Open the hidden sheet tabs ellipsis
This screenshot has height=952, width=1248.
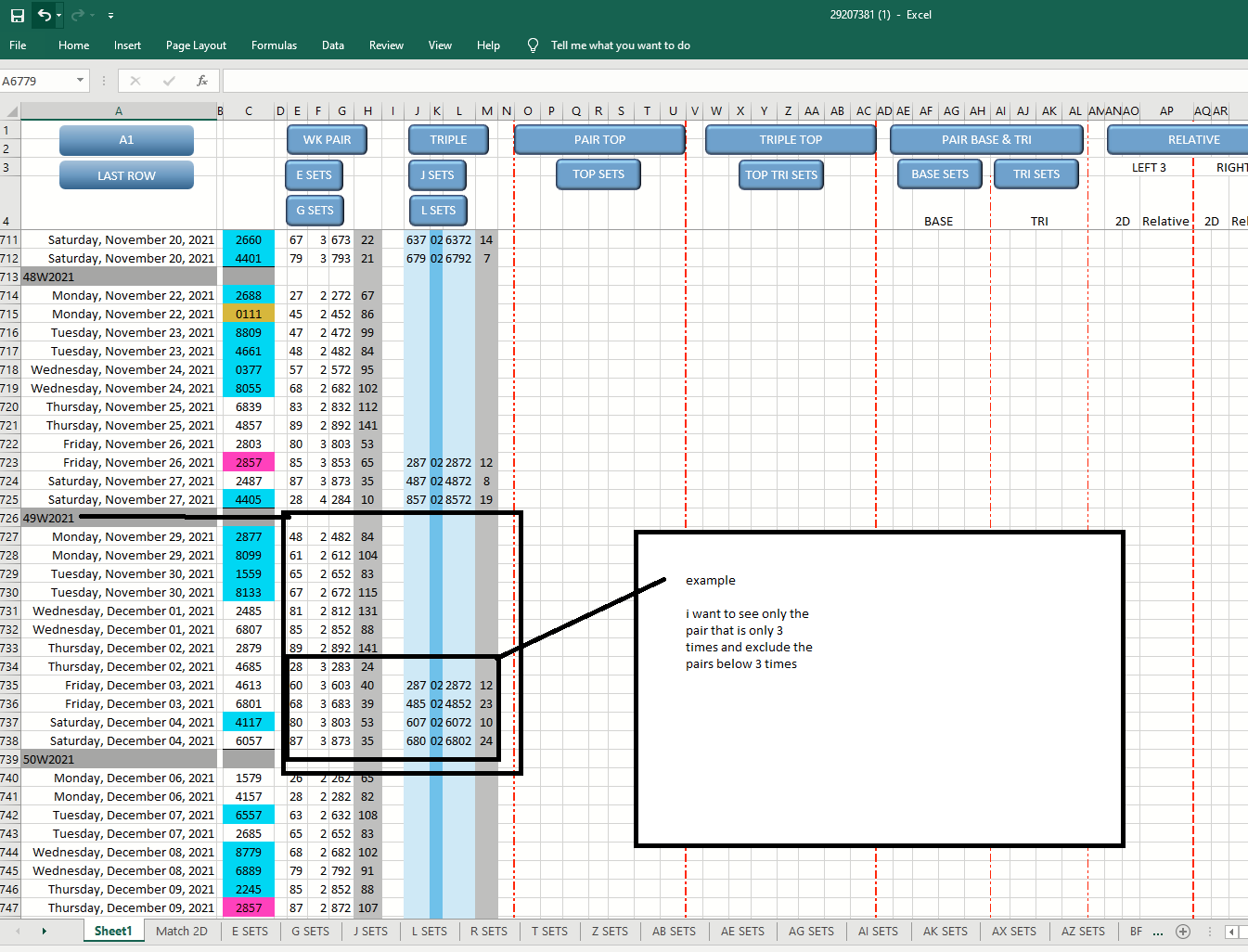[1156, 931]
